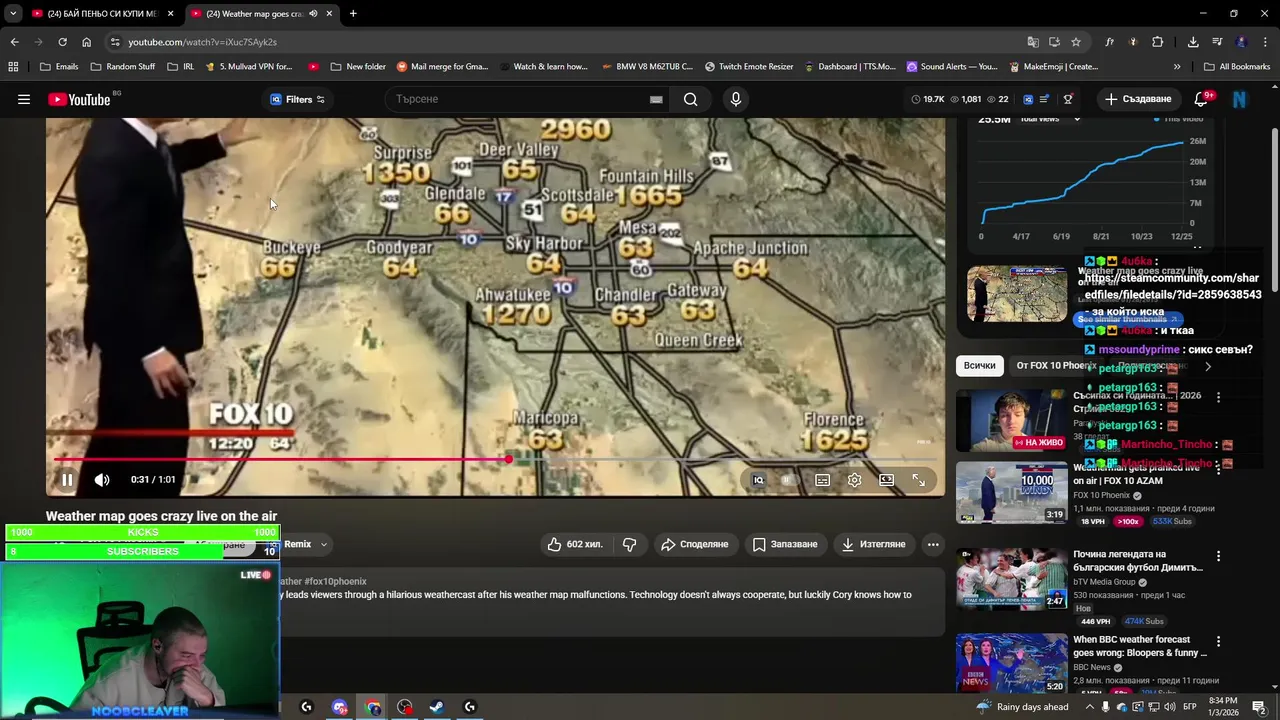Dislike the video
The image size is (1280, 720).
click(629, 544)
